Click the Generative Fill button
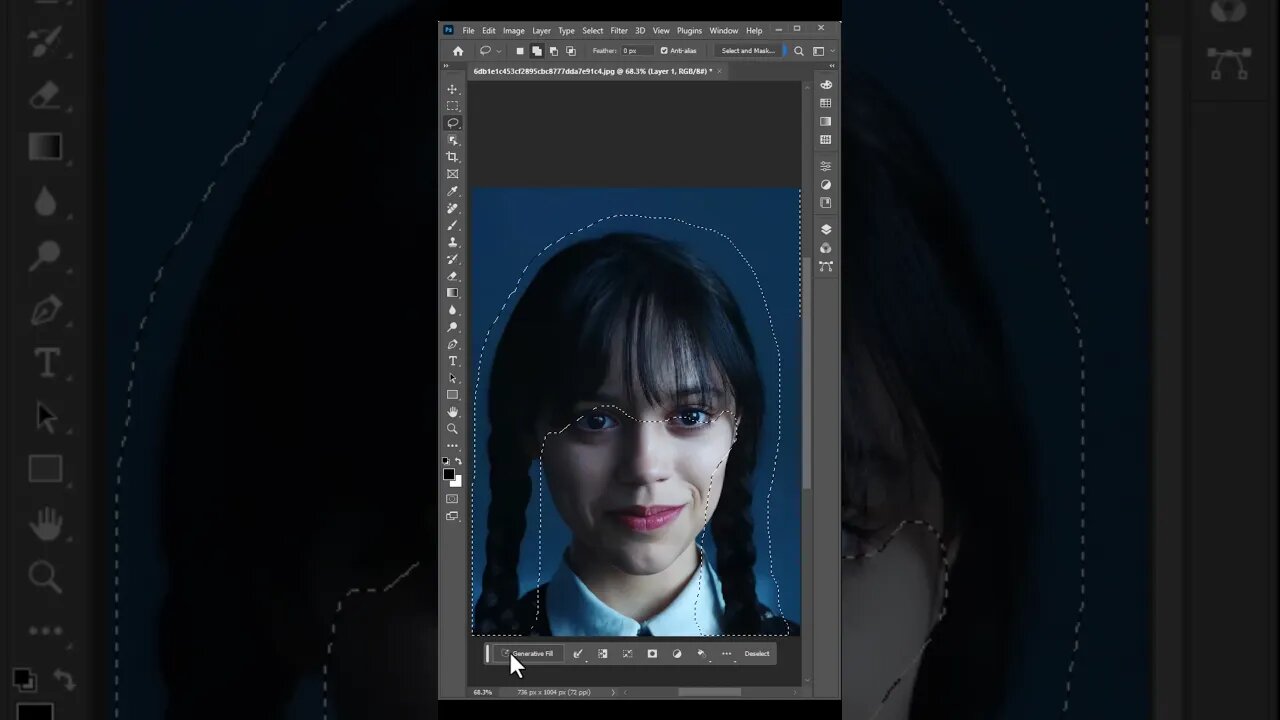This screenshot has height=720, width=1280. click(x=527, y=654)
